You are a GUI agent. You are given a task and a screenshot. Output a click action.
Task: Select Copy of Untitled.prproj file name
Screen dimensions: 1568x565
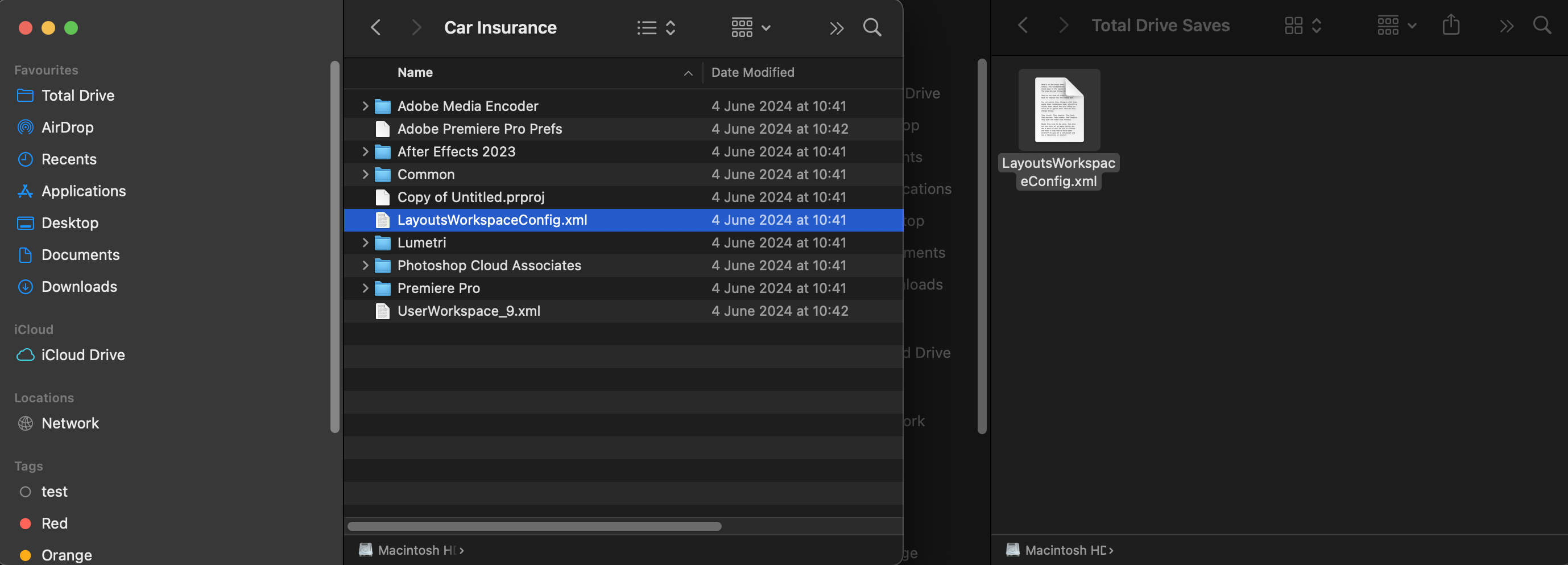coord(470,197)
